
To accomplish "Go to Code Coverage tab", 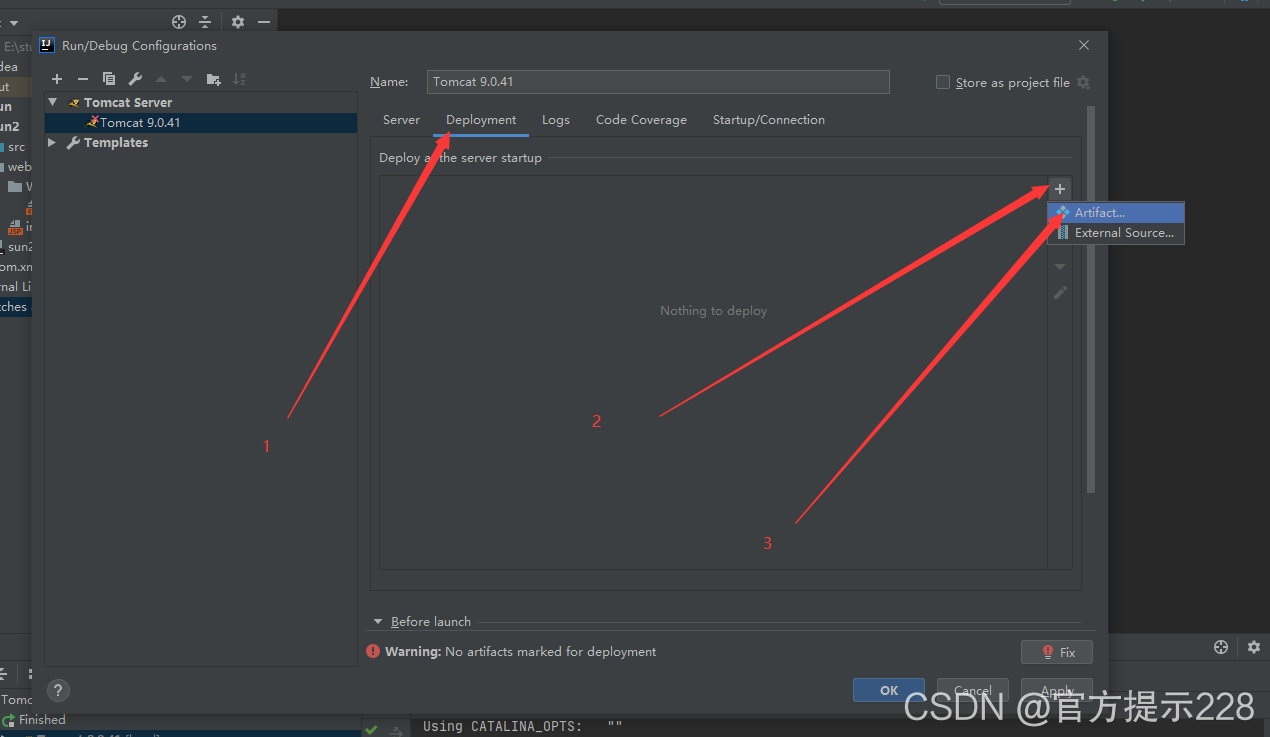I will click(641, 120).
